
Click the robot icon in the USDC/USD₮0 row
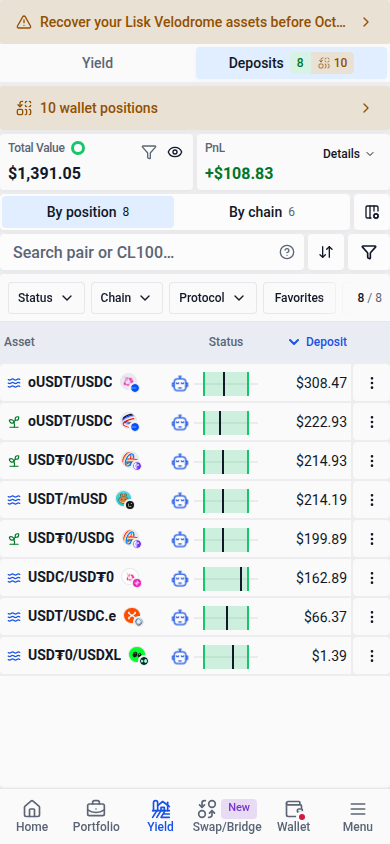click(180, 579)
